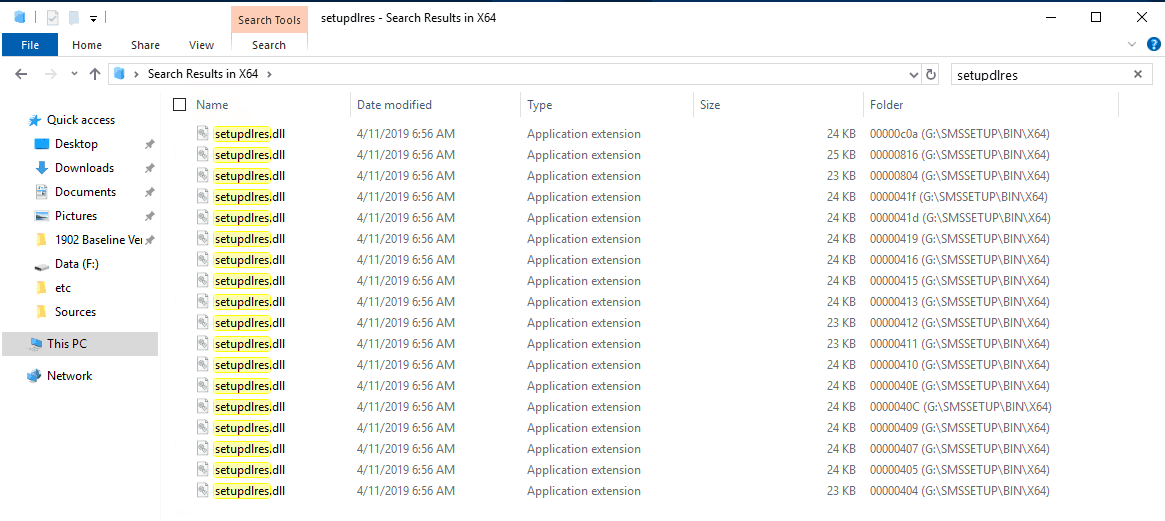
Task: Click the pin icon beside Pictures
Action: [149, 216]
